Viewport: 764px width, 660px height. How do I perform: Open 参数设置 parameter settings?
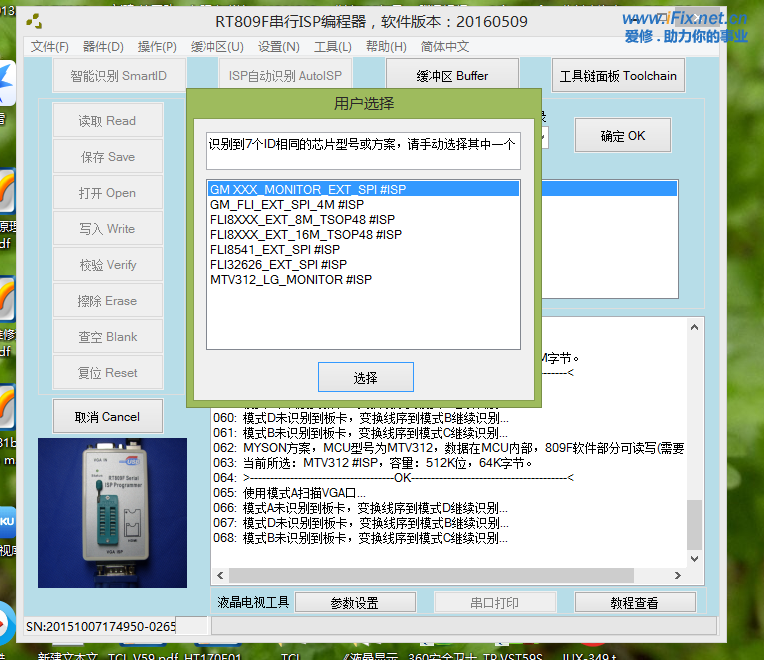pyautogui.click(x=355, y=603)
